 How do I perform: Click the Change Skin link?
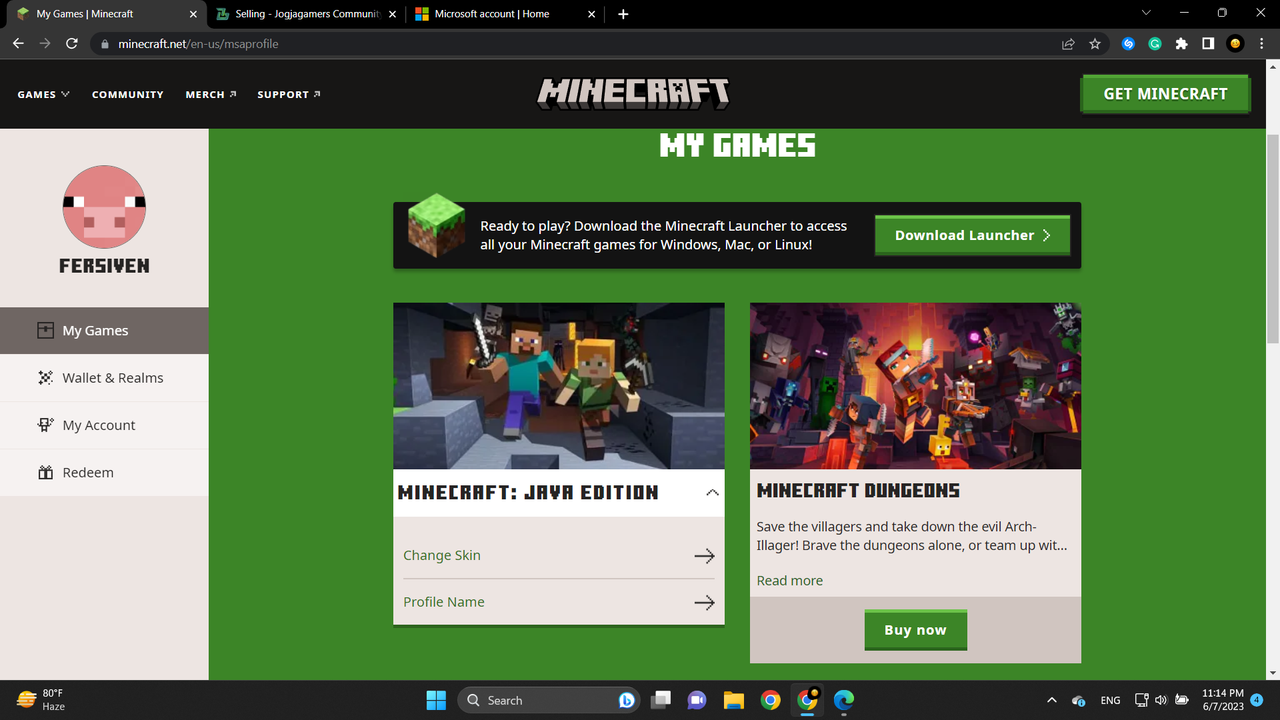tap(442, 556)
